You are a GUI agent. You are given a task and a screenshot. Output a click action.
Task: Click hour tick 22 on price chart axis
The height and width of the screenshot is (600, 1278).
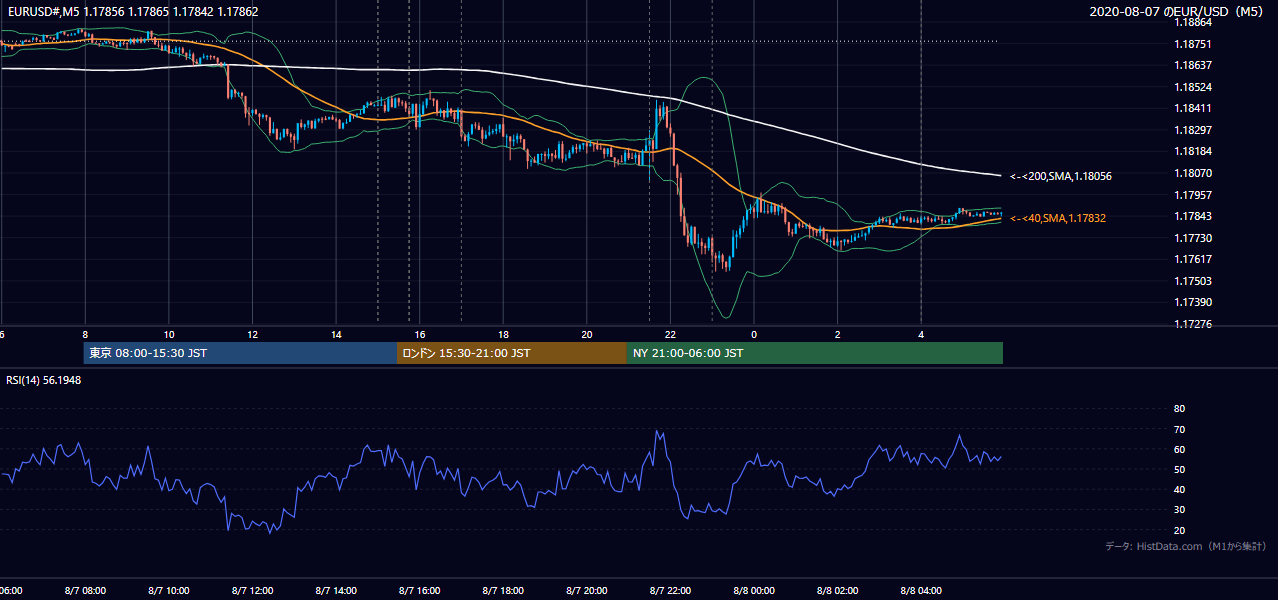click(x=671, y=335)
